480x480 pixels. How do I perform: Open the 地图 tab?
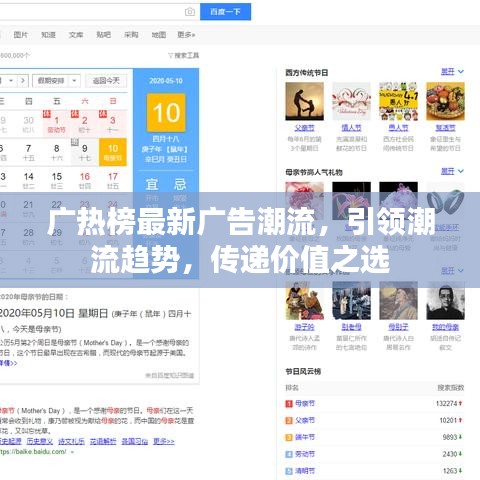click(159, 35)
